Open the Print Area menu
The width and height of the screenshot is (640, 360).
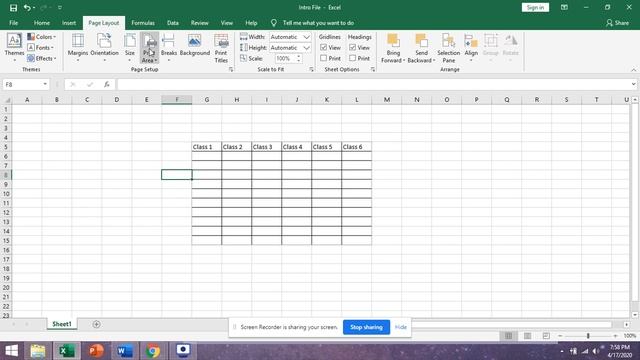(x=149, y=48)
